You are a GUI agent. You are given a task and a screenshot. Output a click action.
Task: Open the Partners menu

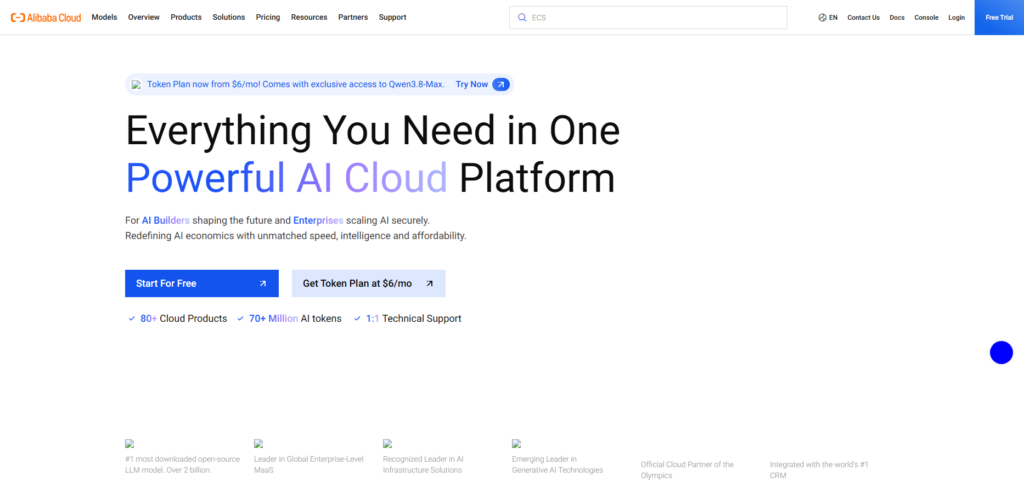[x=353, y=18]
